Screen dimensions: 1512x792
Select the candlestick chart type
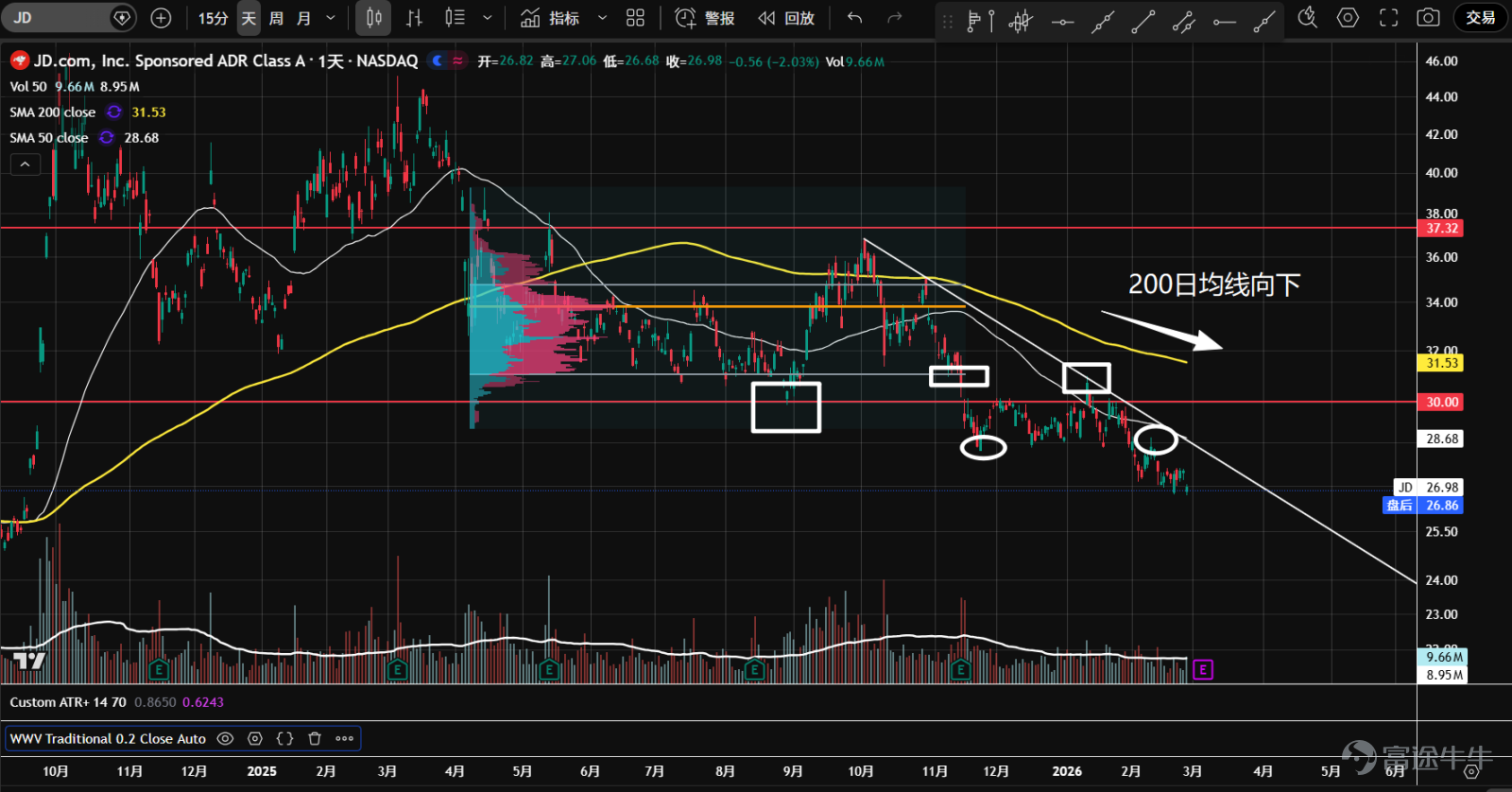pyautogui.click(x=374, y=18)
